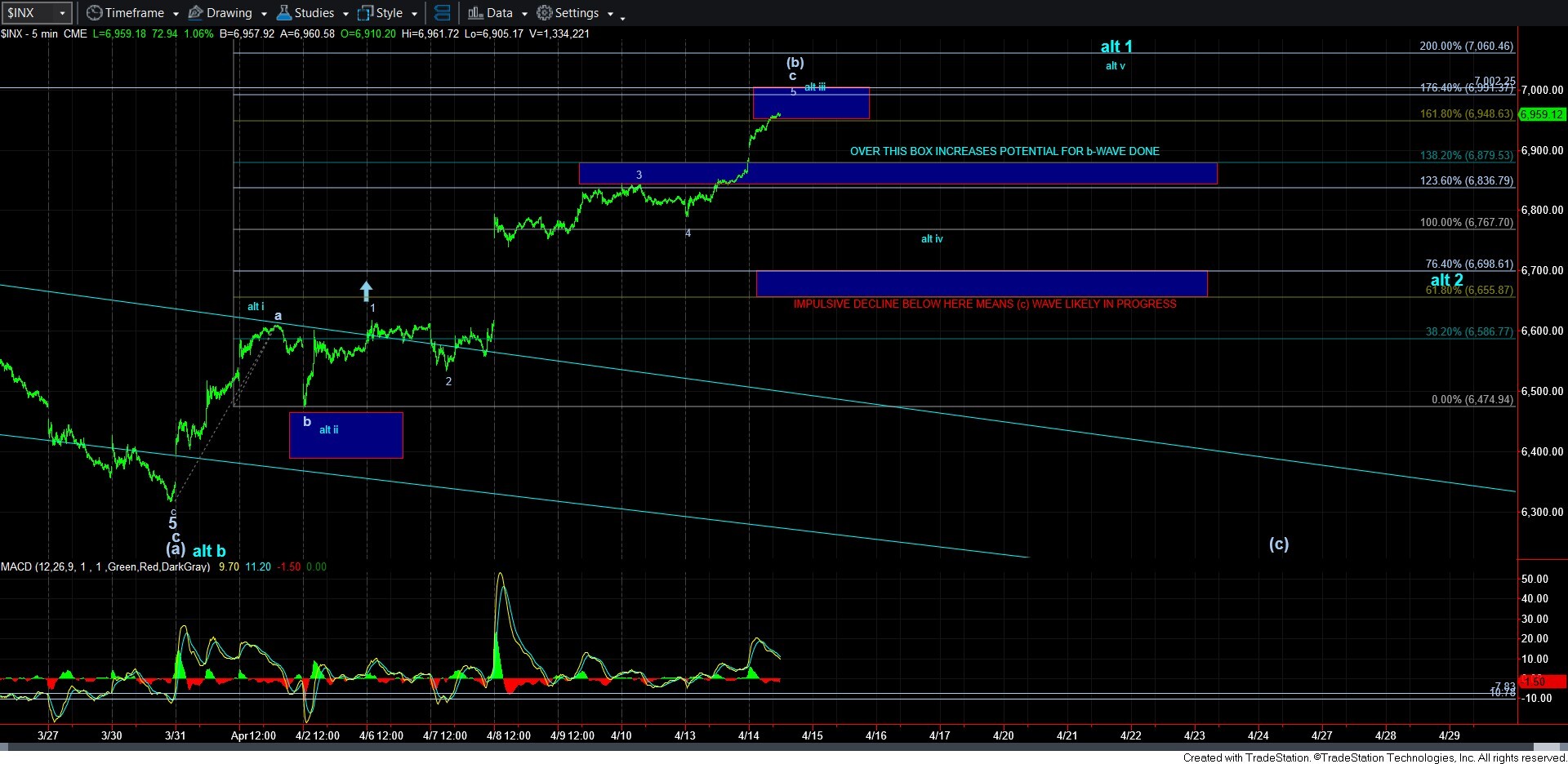Viewport: 1568px width, 764px height.
Task: Expand the Timeframe dropdown arrow
Action: coord(176,14)
